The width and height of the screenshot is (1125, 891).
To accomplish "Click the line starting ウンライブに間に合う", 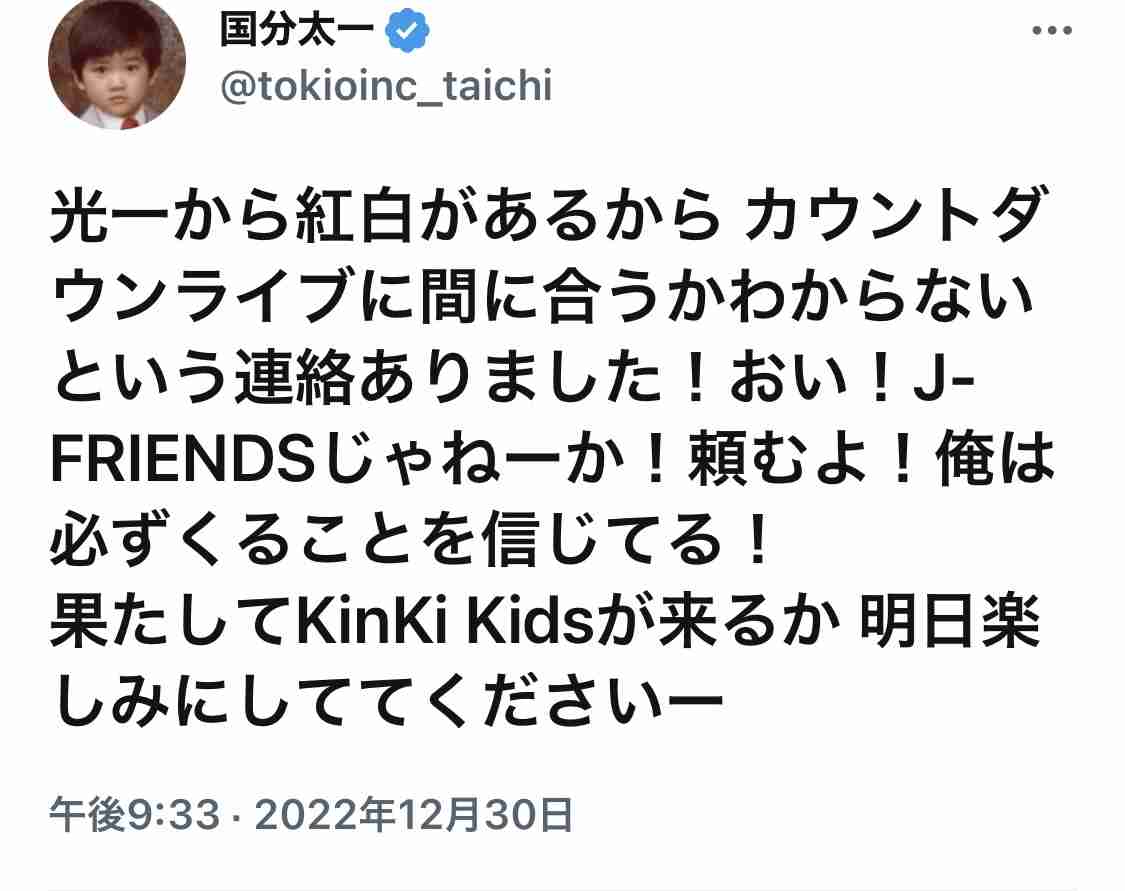I will 543,296.
